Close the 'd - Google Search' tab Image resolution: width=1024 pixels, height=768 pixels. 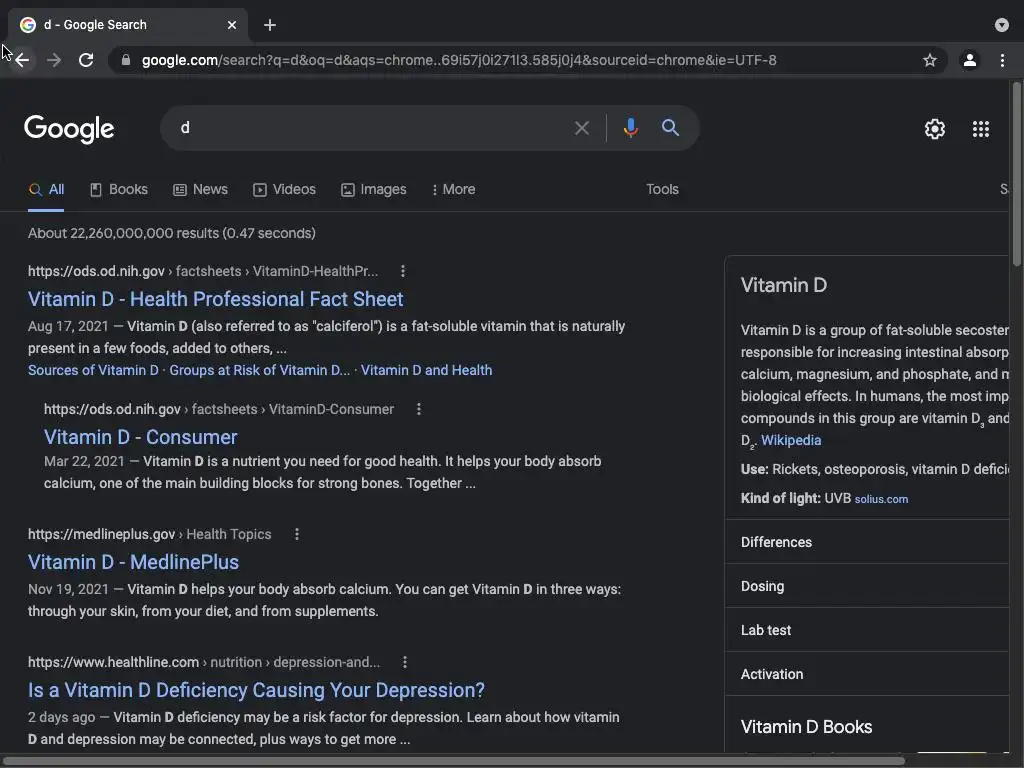(232, 25)
